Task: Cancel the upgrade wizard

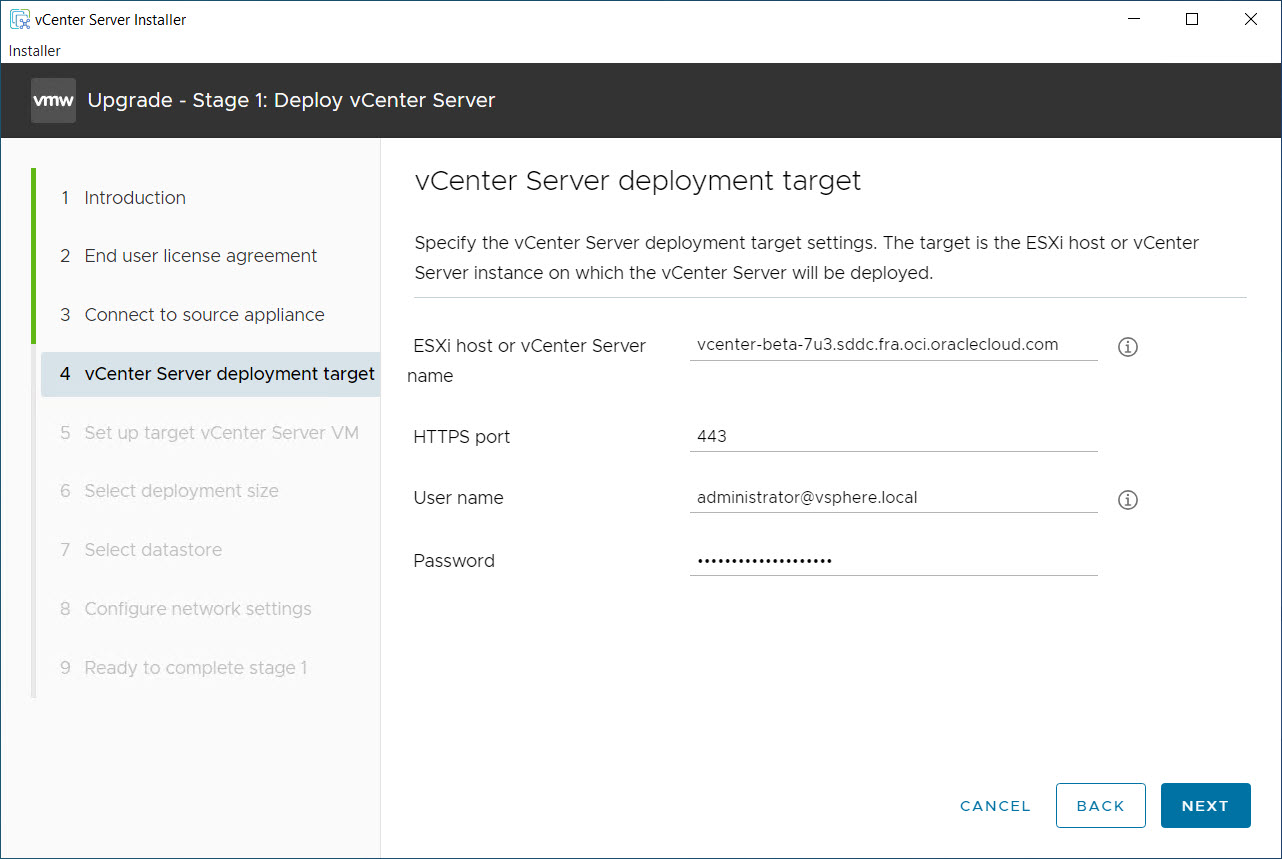Action: pos(995,806)
